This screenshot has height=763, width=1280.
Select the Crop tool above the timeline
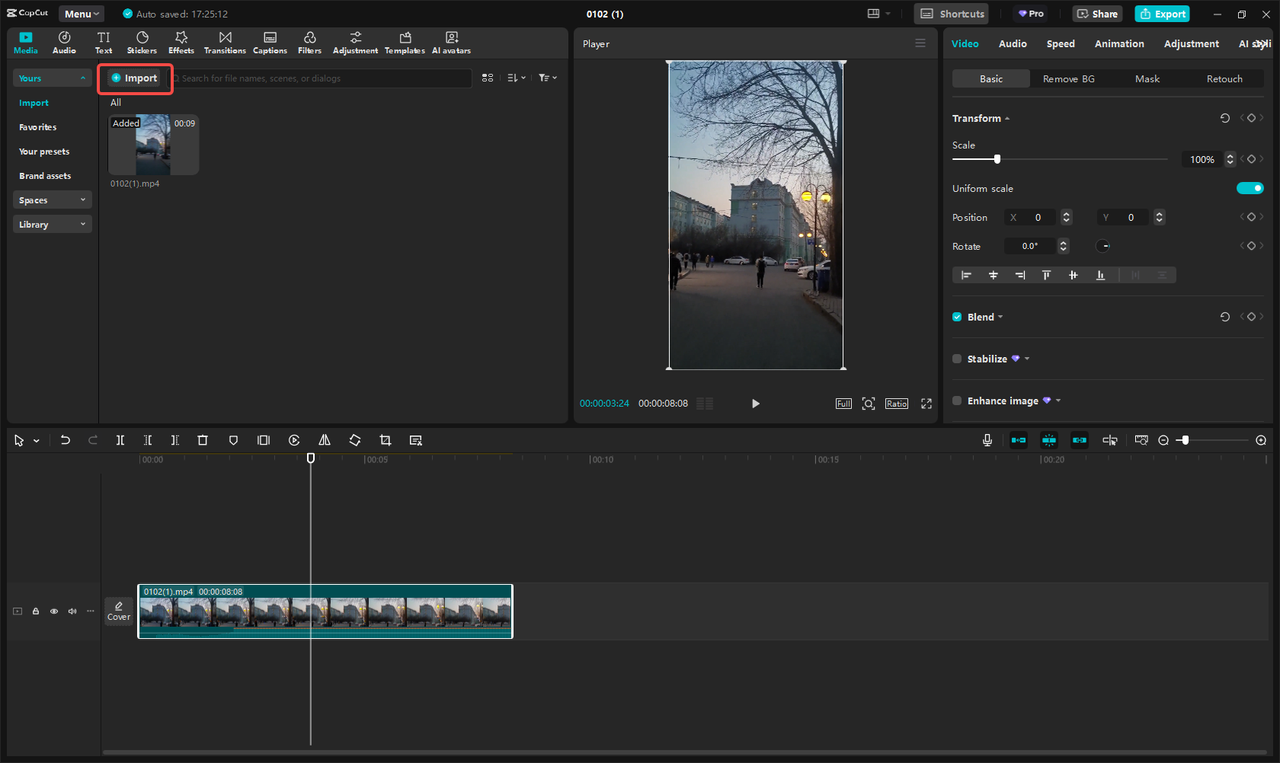pos(385,440)
